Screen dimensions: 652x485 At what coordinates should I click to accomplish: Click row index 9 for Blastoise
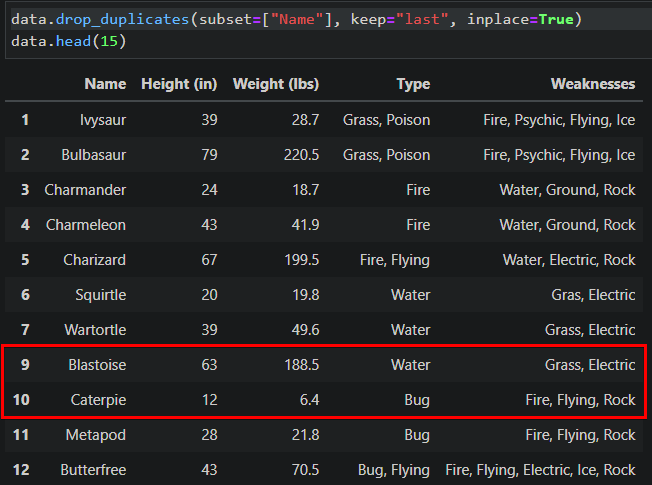tap(25, 364)
